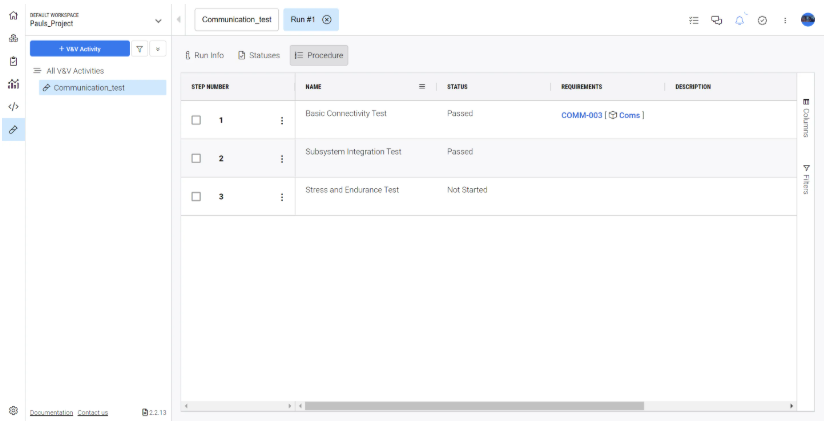The height and width of the screenshot is (425, 836).
Task: Expand the Pauls_Project workspace dropdown
Action: click(x=158, y=20)
